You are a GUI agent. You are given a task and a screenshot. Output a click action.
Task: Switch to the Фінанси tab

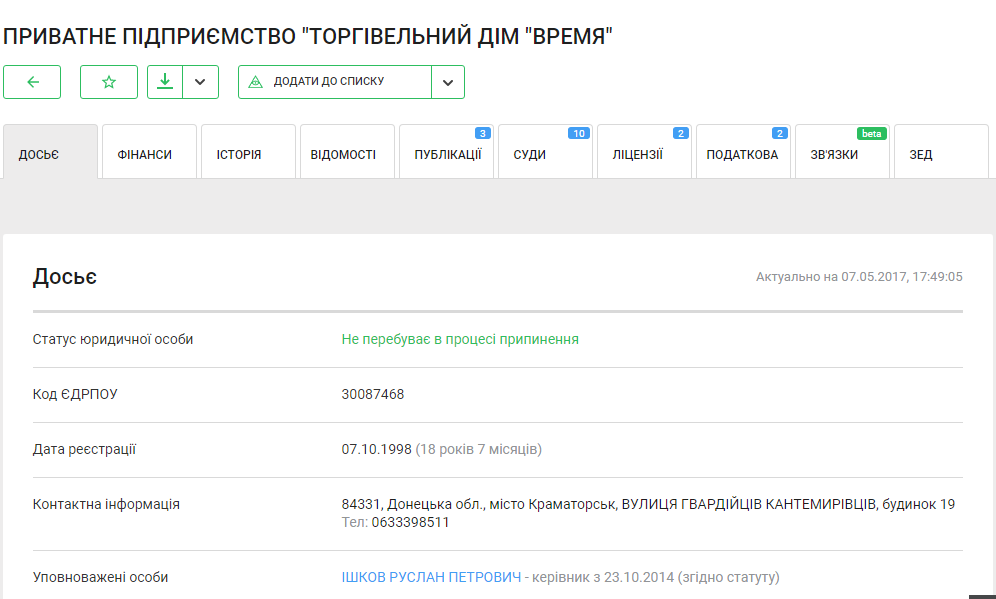tap(149, 154)
